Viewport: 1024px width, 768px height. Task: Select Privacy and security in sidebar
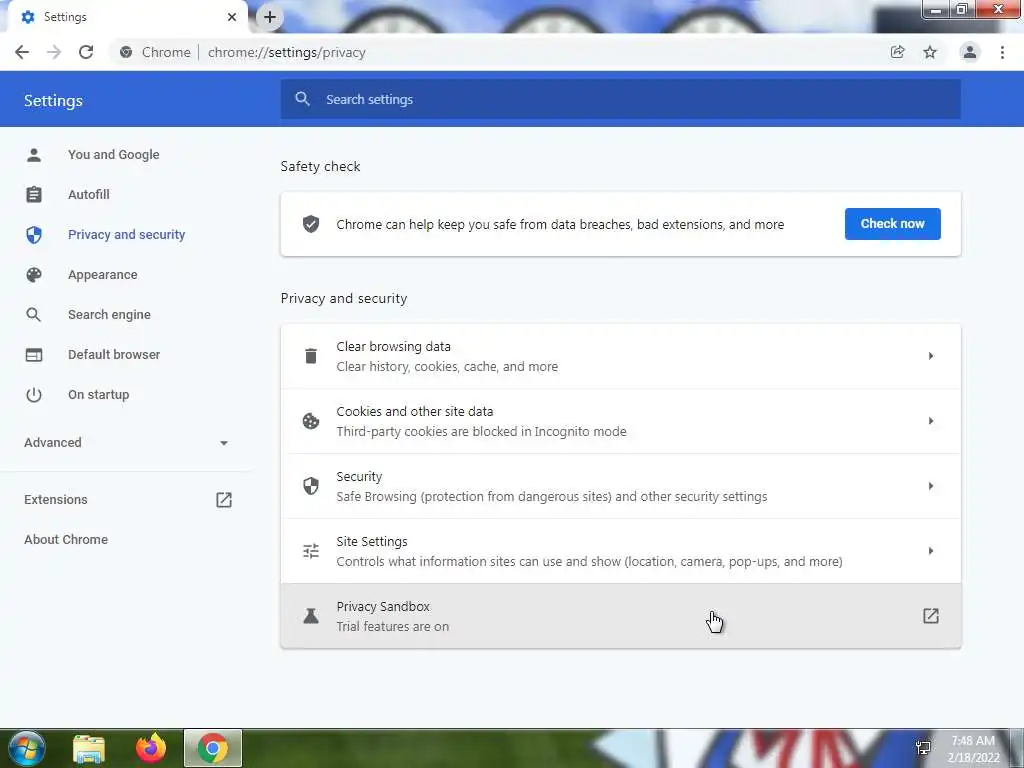coord(127,234)
